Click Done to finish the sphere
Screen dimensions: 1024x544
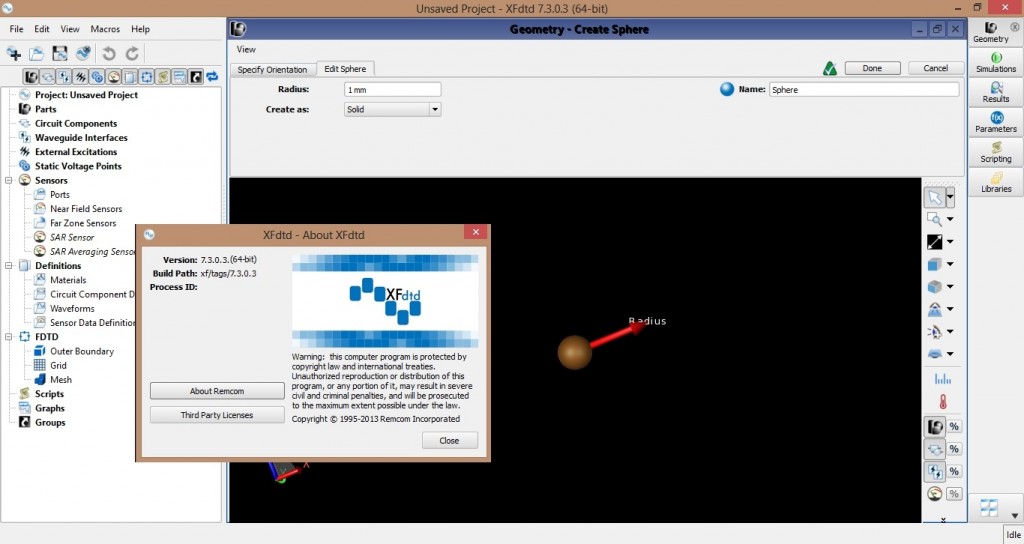[x=872, y=68]
